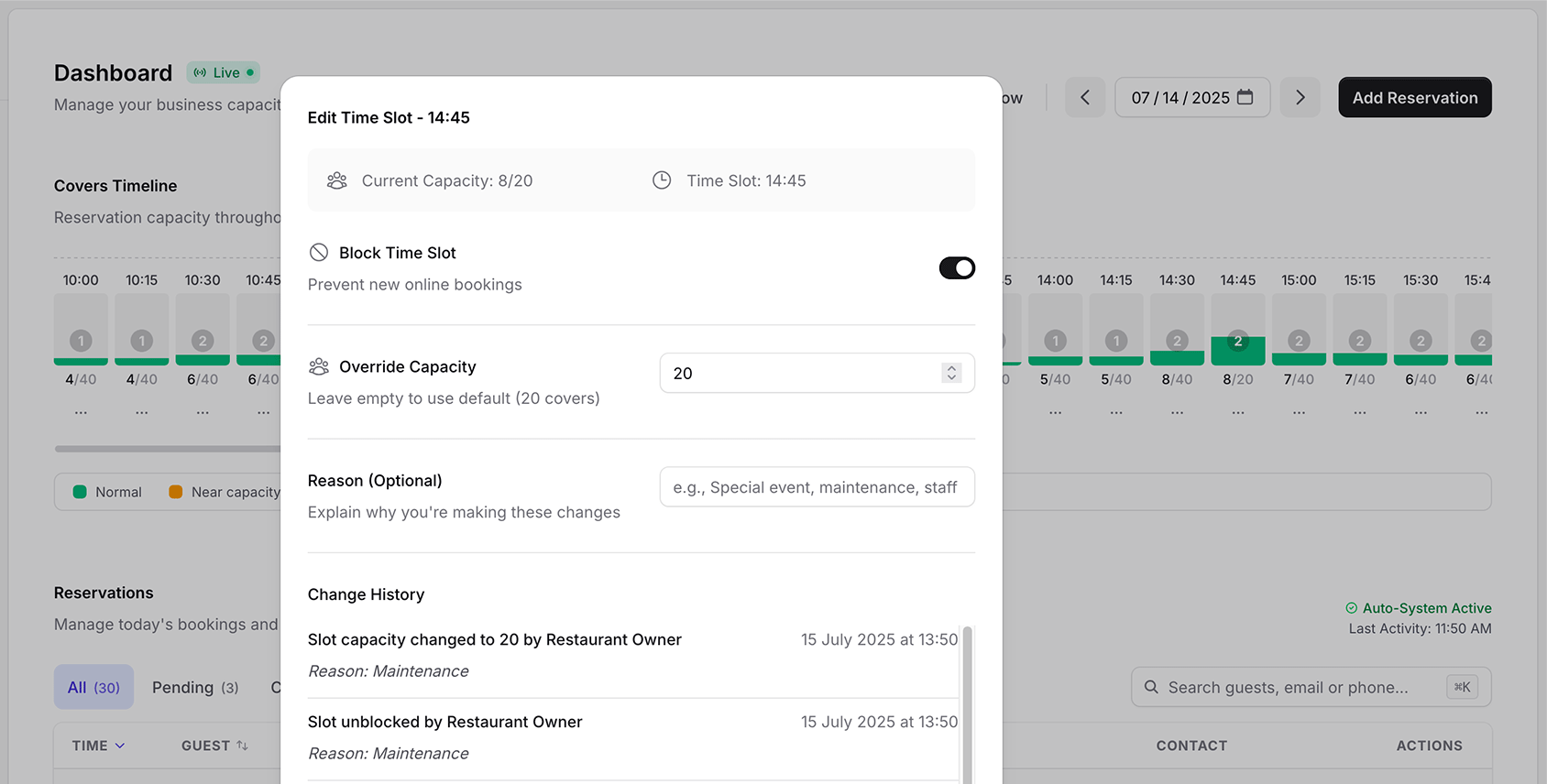Click the Override Capacity people icon
Image resolution: width=1547 pixels, height=784 pixels.
318,366
